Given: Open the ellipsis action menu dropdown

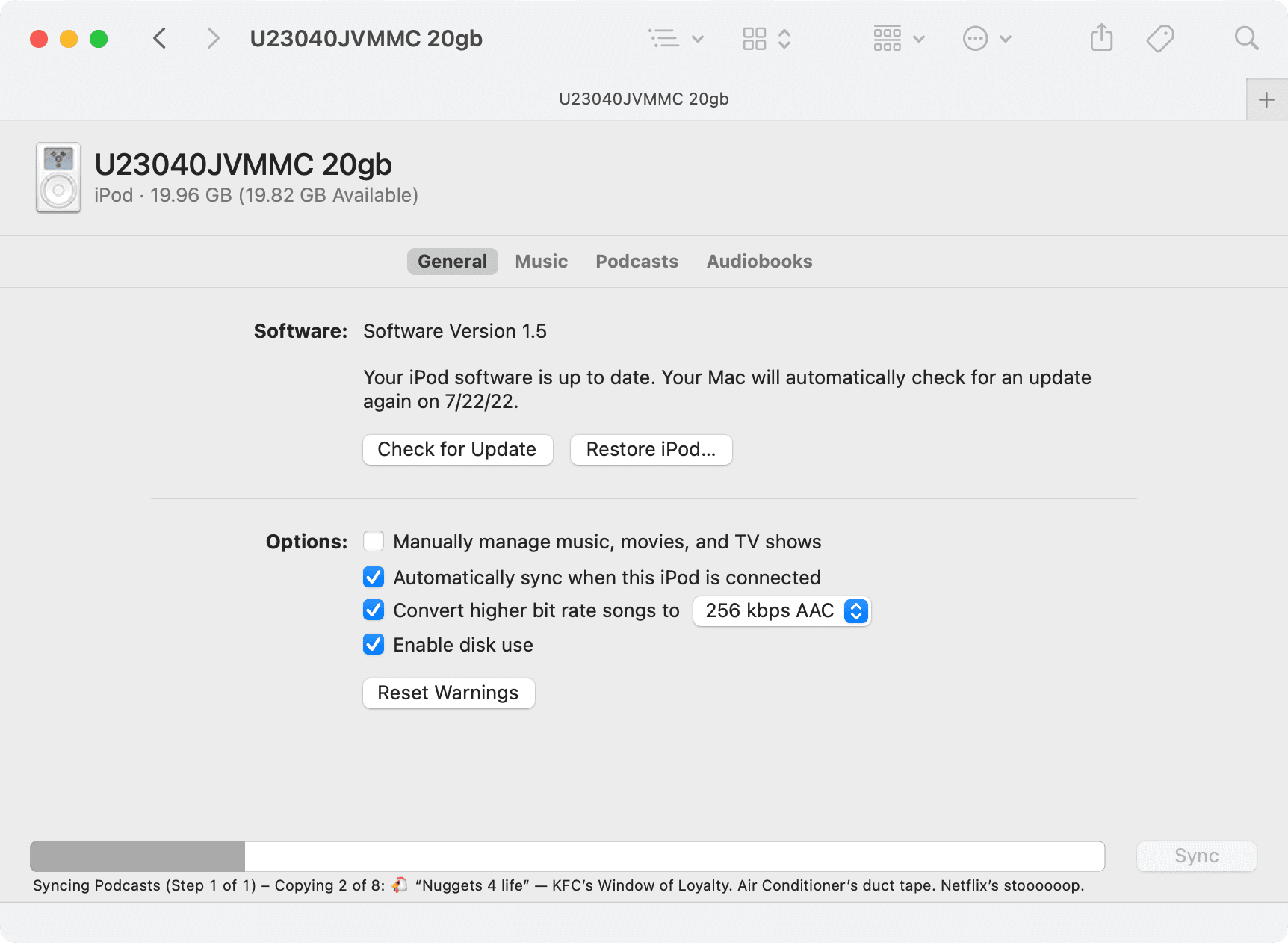Looking at the screenshot, I should 986,38.
